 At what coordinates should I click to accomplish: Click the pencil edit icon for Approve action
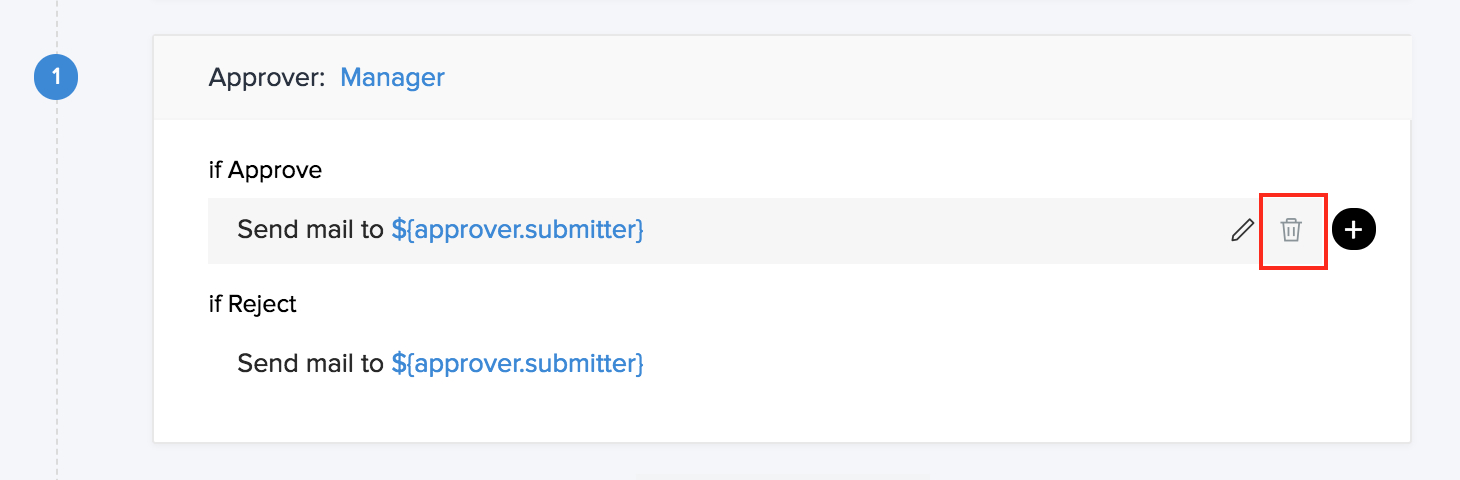pyautogui.click(x=1242, y=231)
